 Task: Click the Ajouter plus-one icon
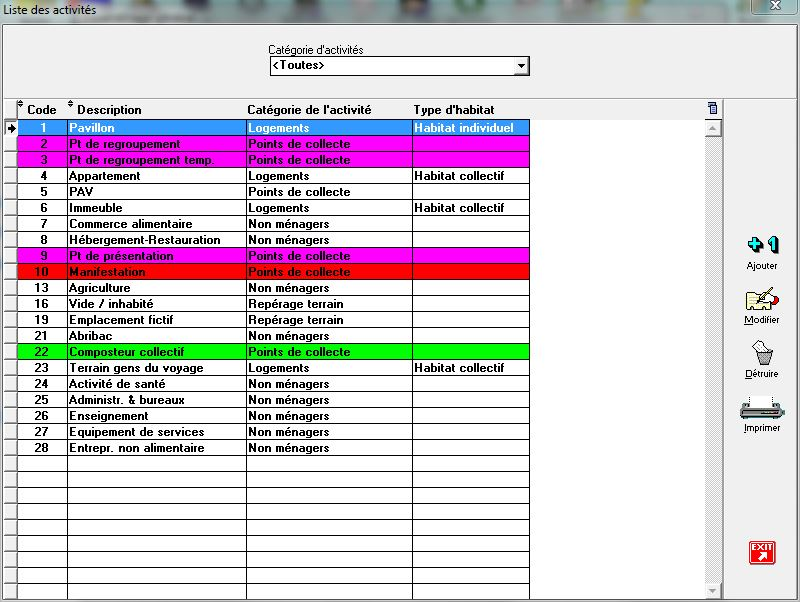[x=762, y=245]
